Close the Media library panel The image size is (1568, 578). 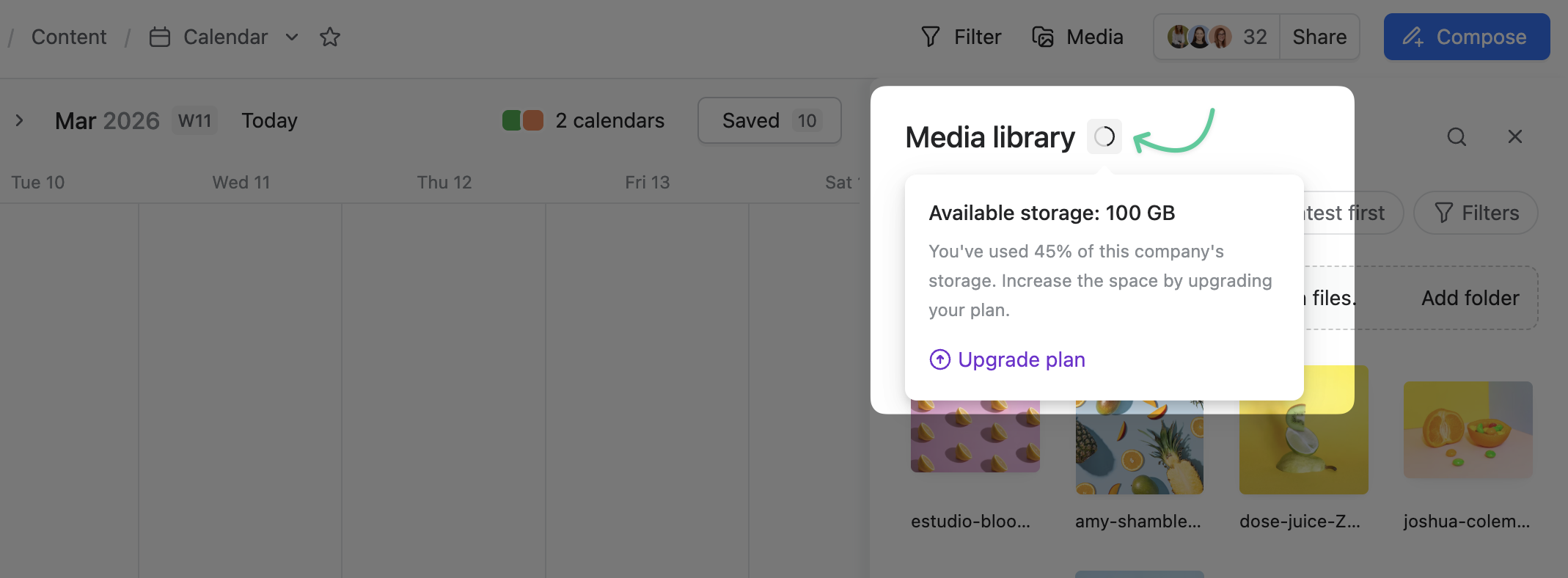pos(1514,137)
